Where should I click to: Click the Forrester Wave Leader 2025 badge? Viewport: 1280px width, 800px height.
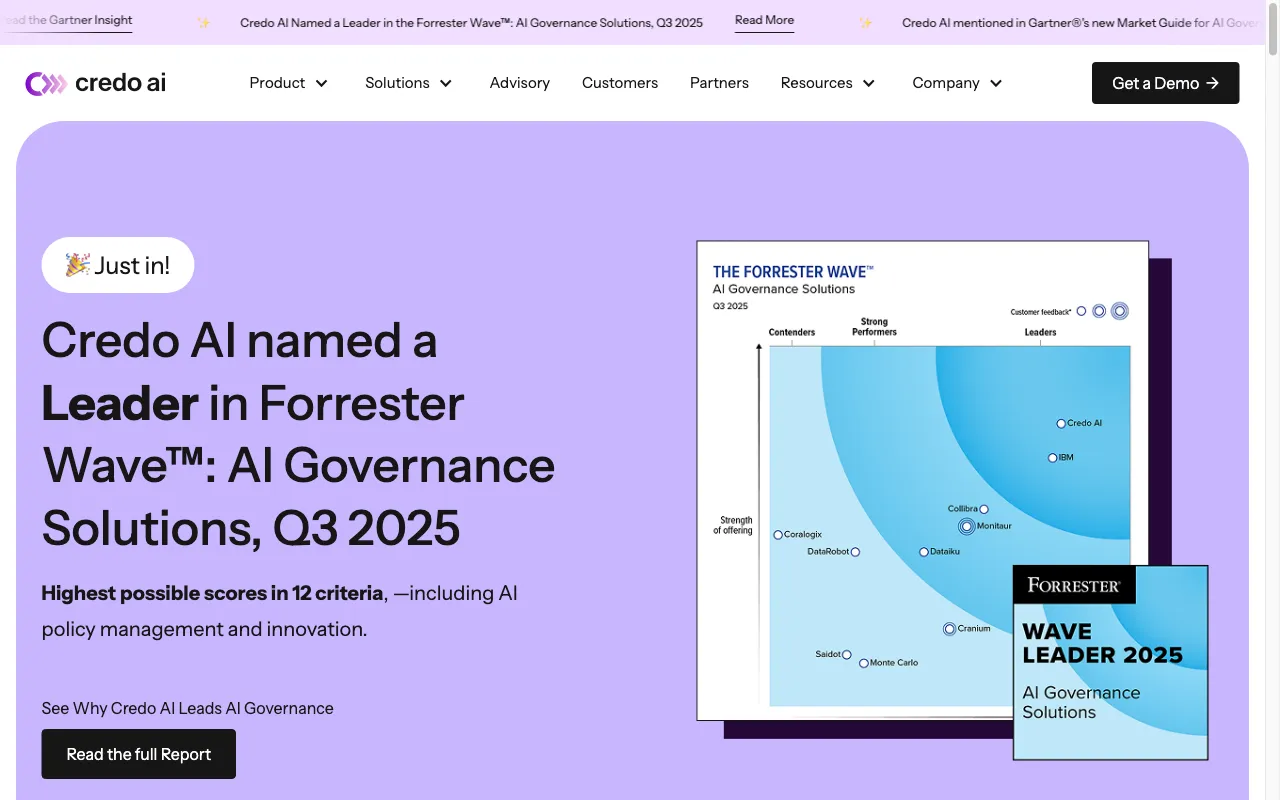[x=1110, y=662]
